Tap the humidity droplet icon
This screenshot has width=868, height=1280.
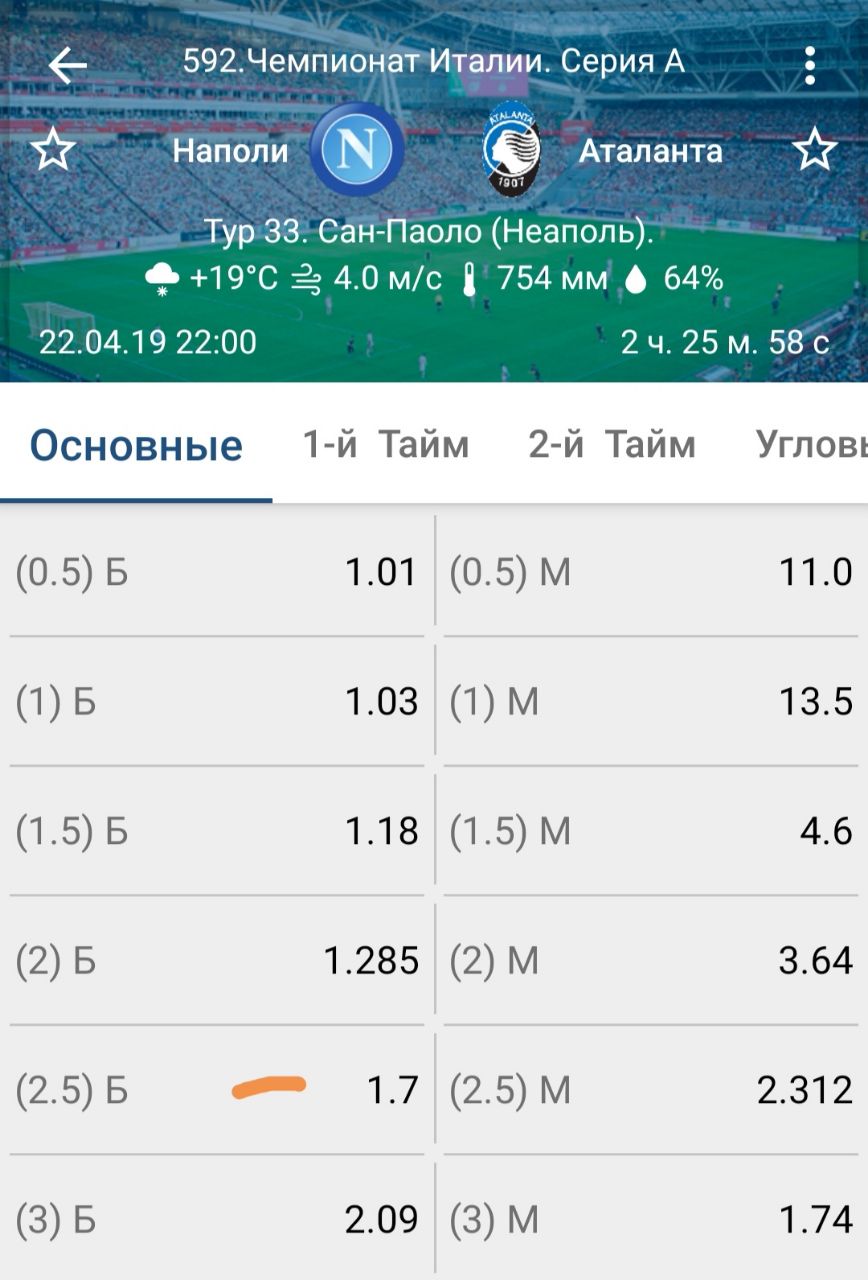[635, 280]
